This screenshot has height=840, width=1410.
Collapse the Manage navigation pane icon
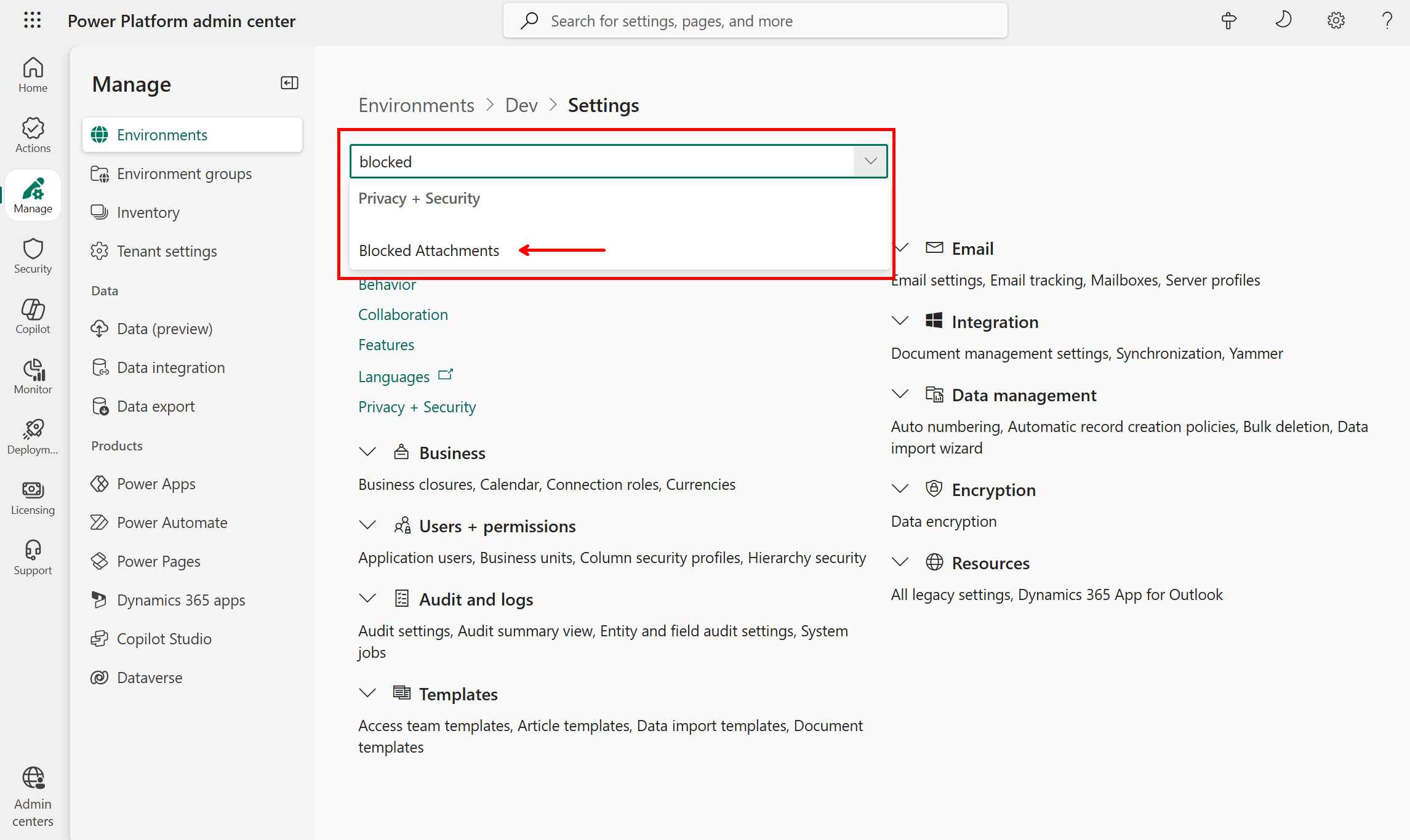pos(289,83)
